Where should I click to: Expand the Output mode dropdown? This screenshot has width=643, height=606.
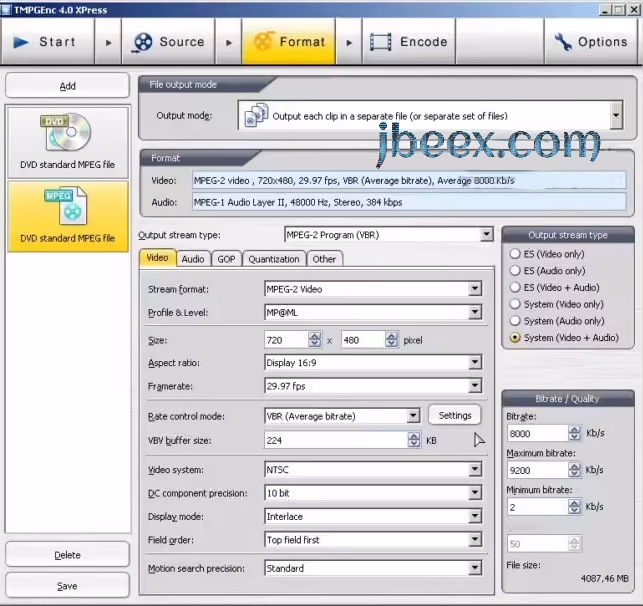[x=616, y=115]
